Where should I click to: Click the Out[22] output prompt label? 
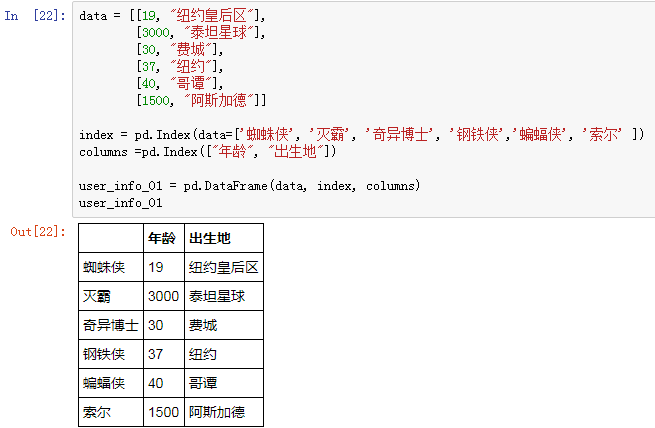click(38, 232)
